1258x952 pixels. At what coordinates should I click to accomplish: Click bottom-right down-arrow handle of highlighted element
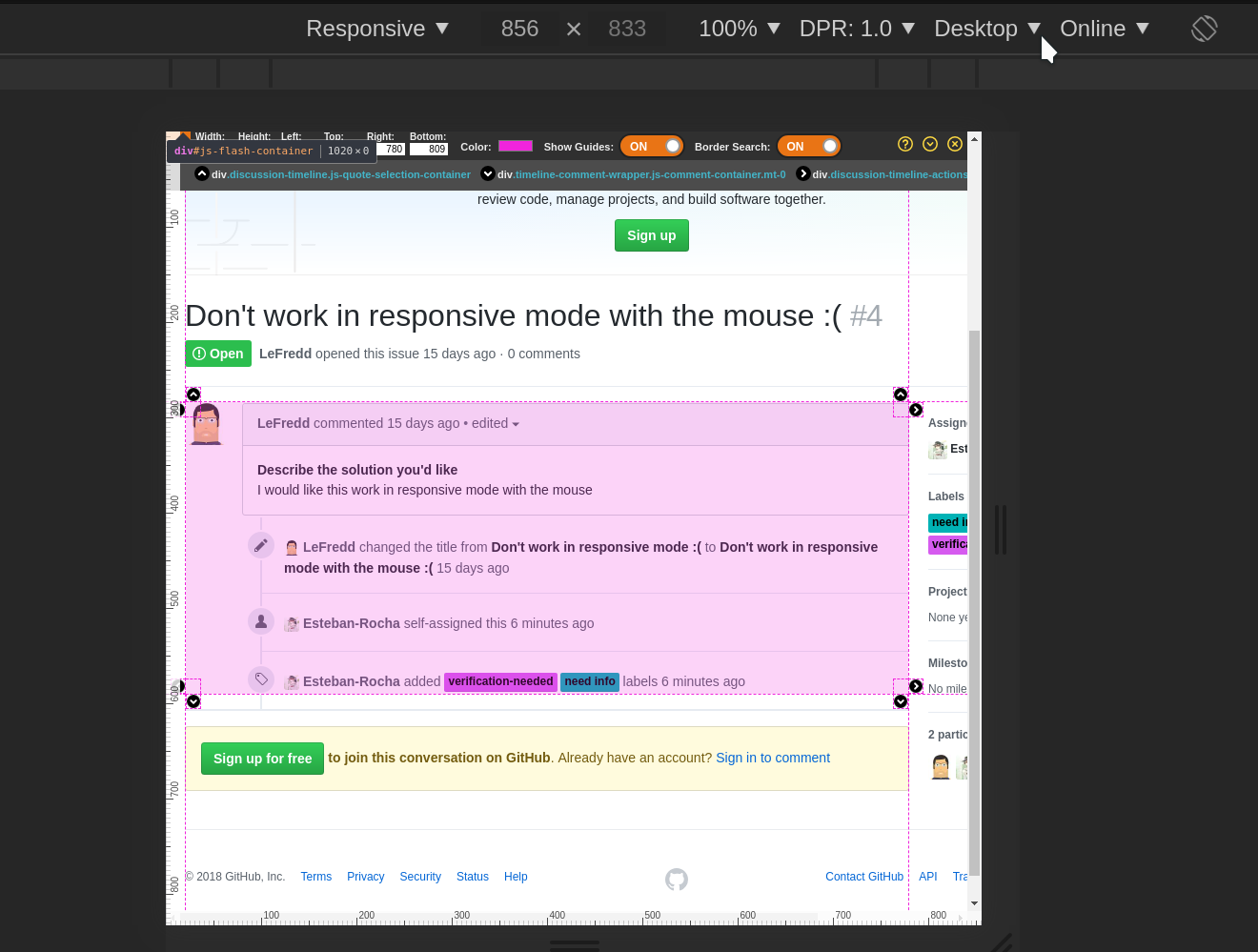(901, 701)
